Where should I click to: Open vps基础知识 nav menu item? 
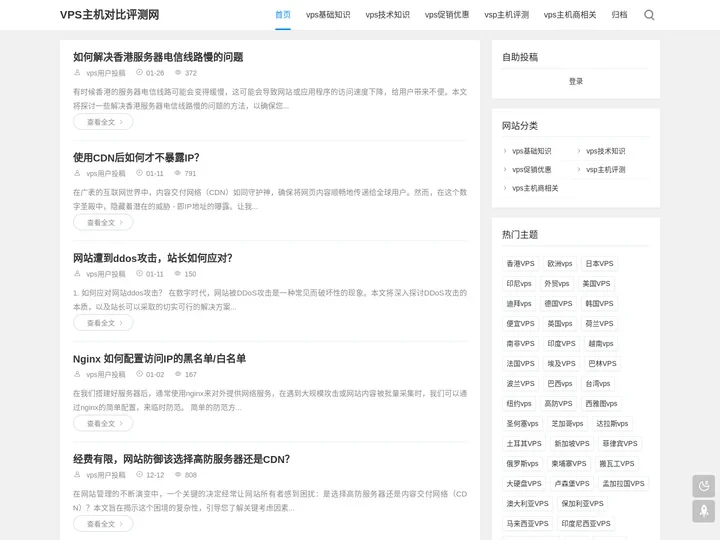(328, 15)
